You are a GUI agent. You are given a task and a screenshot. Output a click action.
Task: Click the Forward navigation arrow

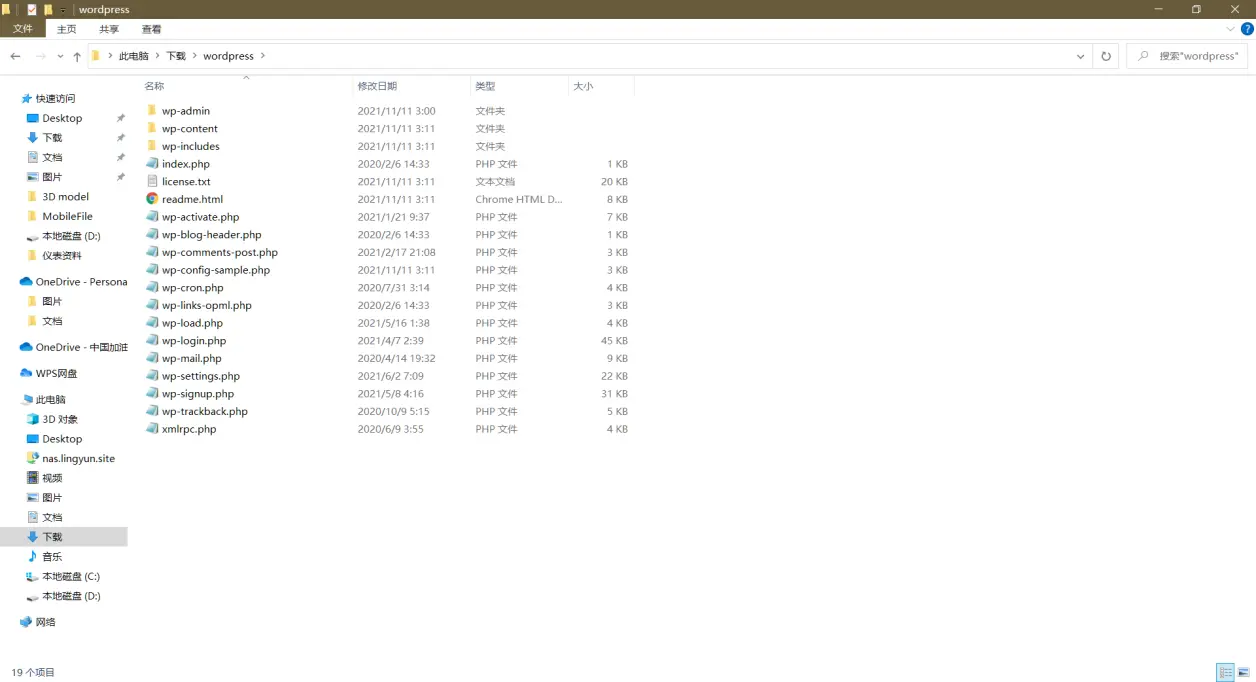[41, 56]
